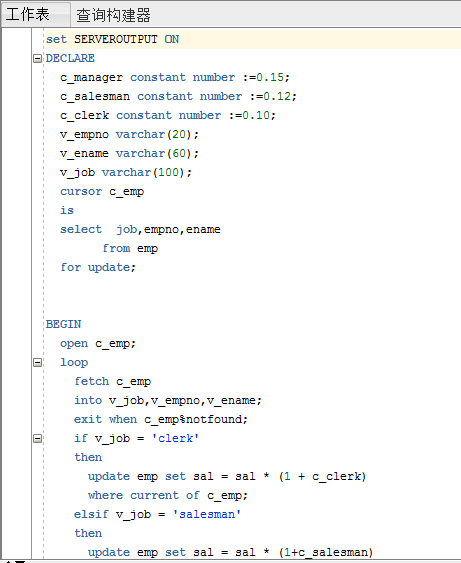Click the c_manager constant declaration line
This screenshot has width=461, height=563.
pos(175,77)
